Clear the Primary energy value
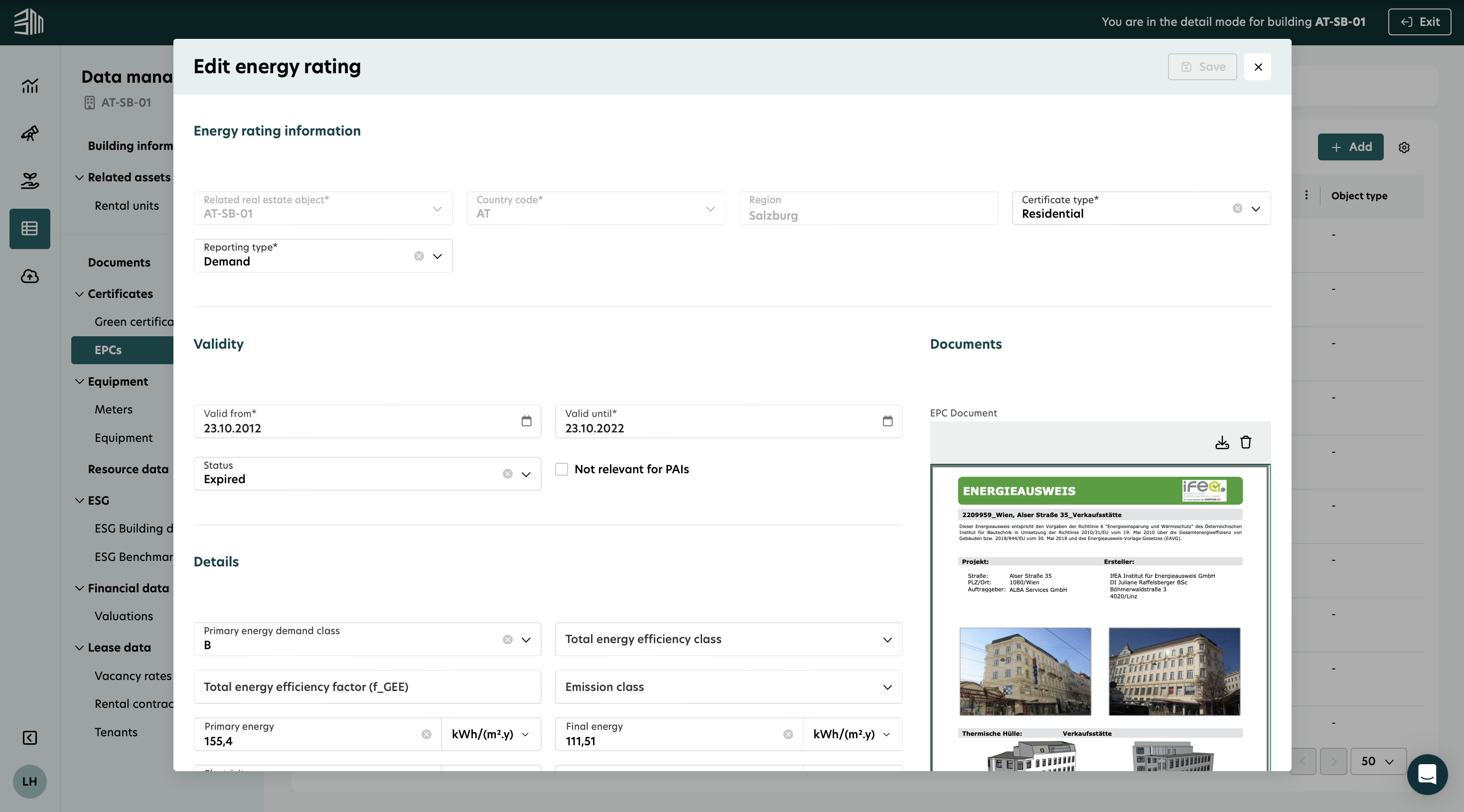1464x812 pixels. 426,734
